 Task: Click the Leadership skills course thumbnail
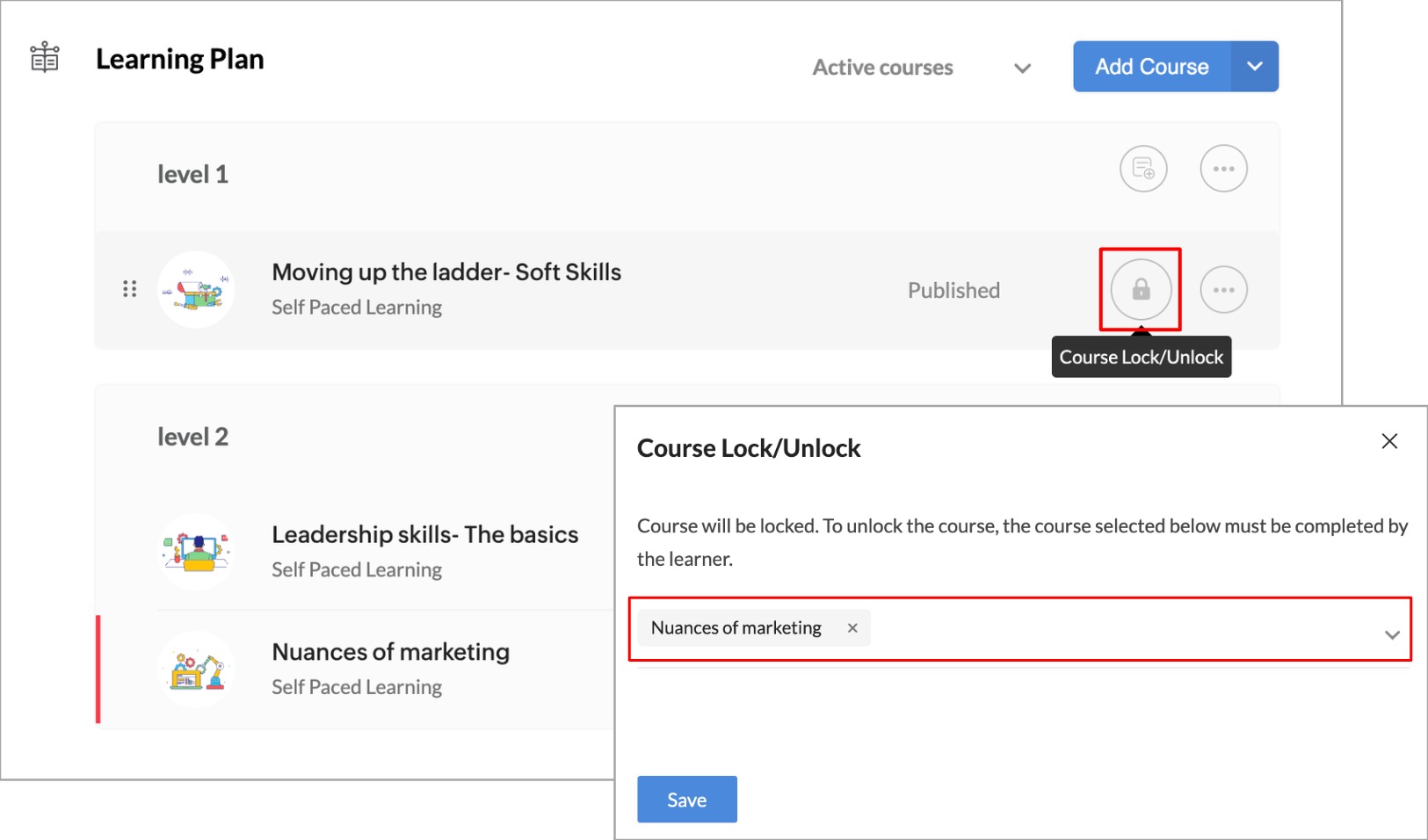coord(196,552)
